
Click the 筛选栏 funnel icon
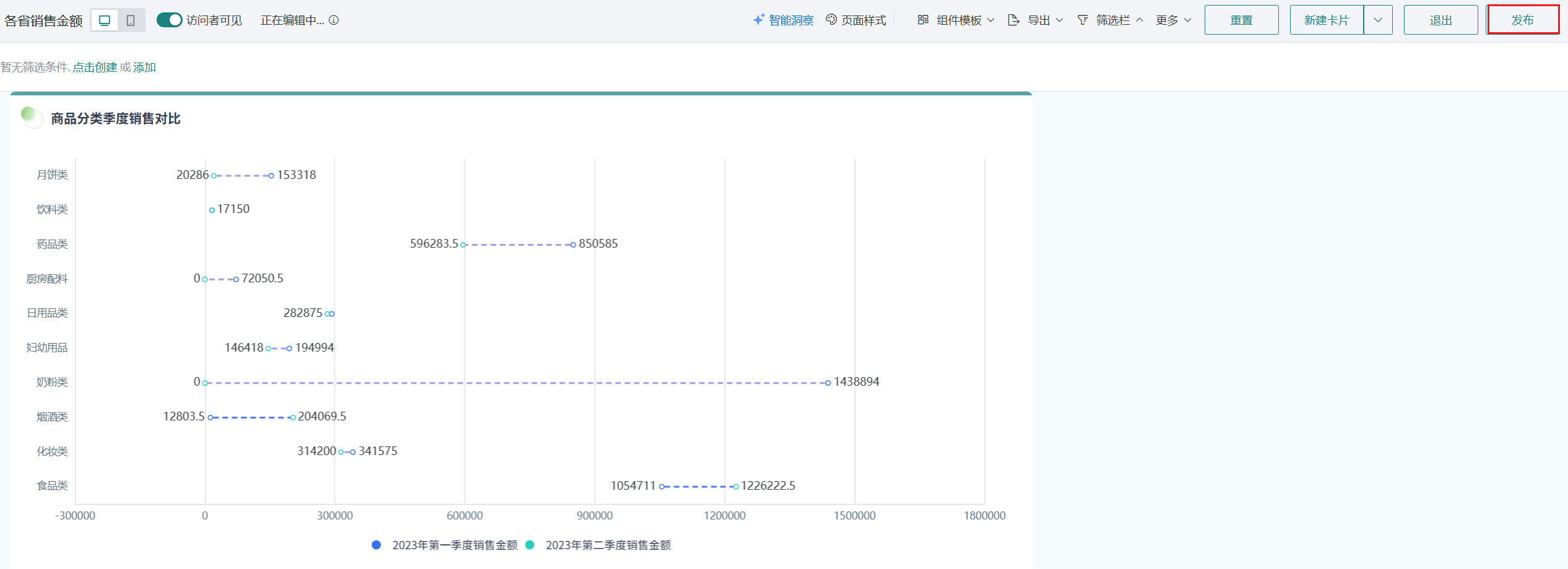(x=1083, y=20)
